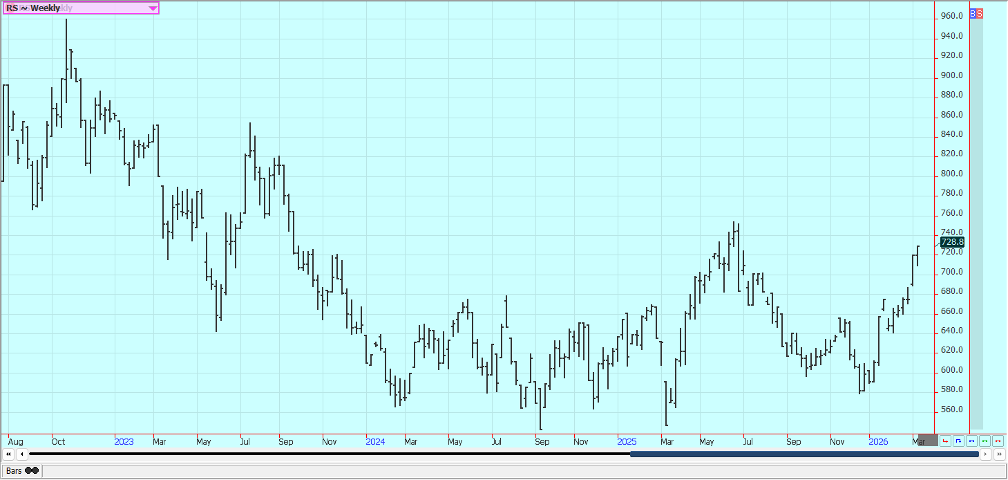Open the RS Weekly symbol dropdown arrow
The height and width of the screenshot is (480, 1008).
point(152,8)
